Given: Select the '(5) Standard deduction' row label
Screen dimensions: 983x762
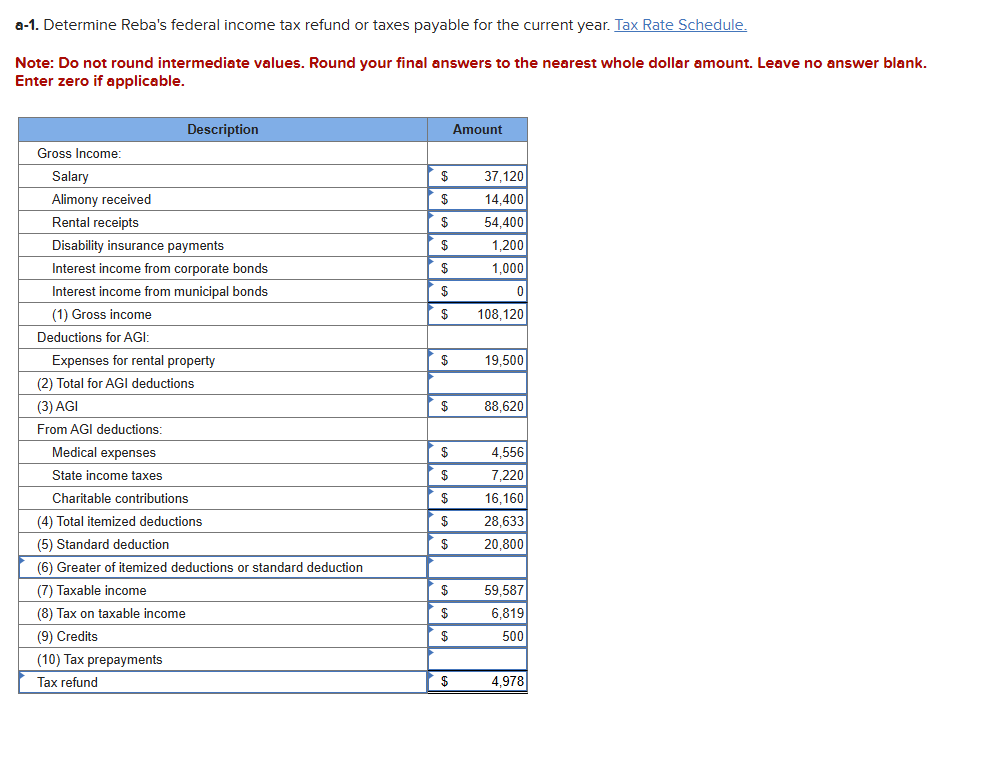Looking at the screenshot, I should [103, 544].
